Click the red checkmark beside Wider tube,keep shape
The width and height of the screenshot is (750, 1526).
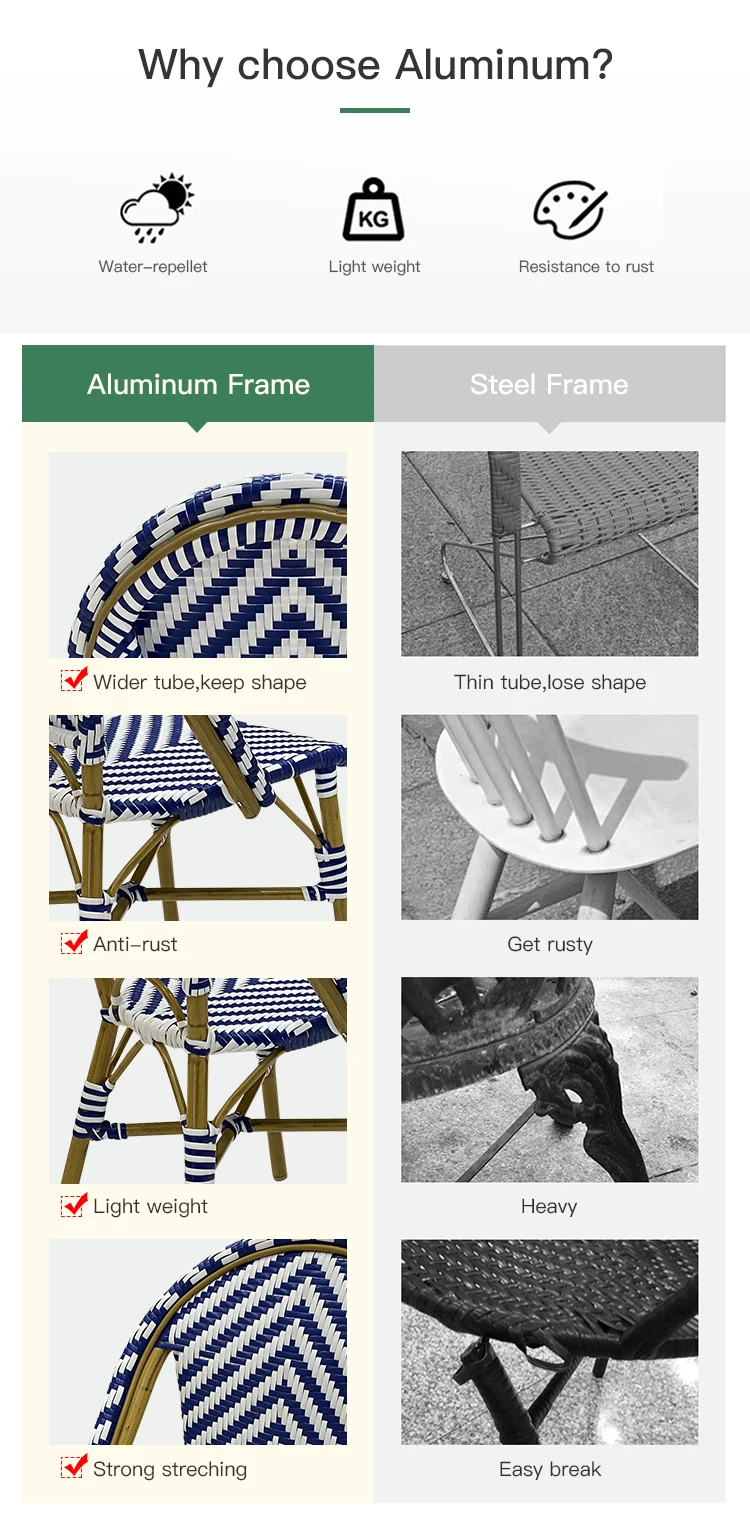[x=74, y=680]
